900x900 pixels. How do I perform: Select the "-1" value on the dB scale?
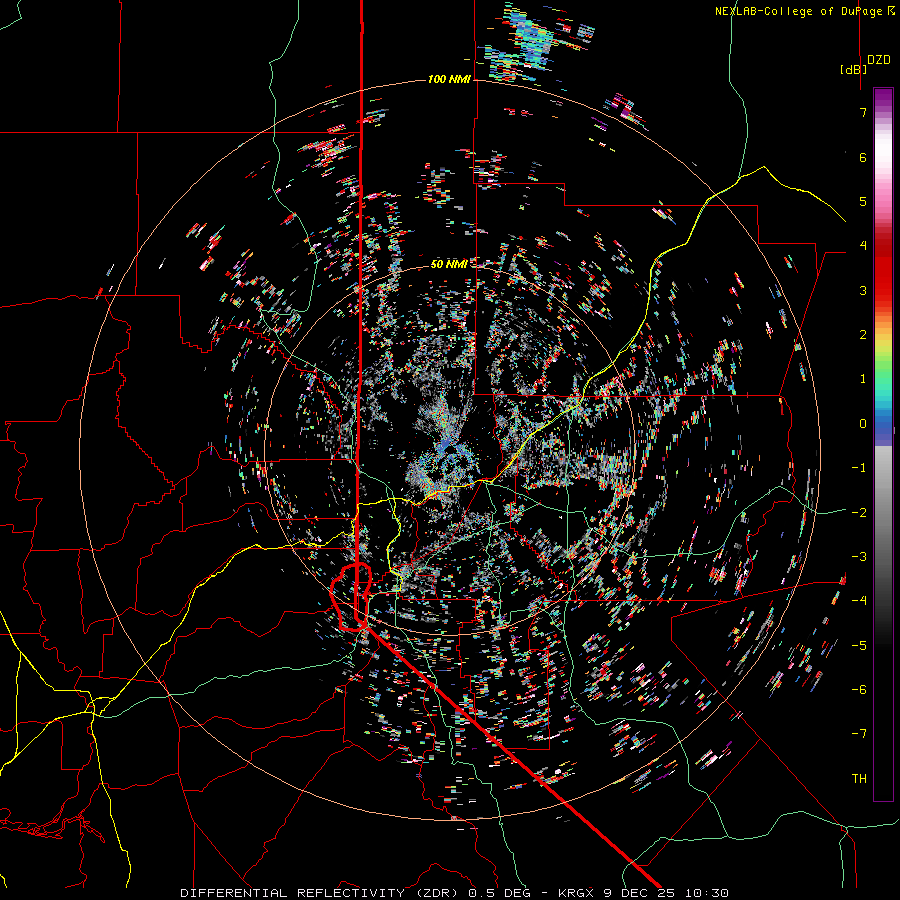pyautogui.click(x=859, y=468)
